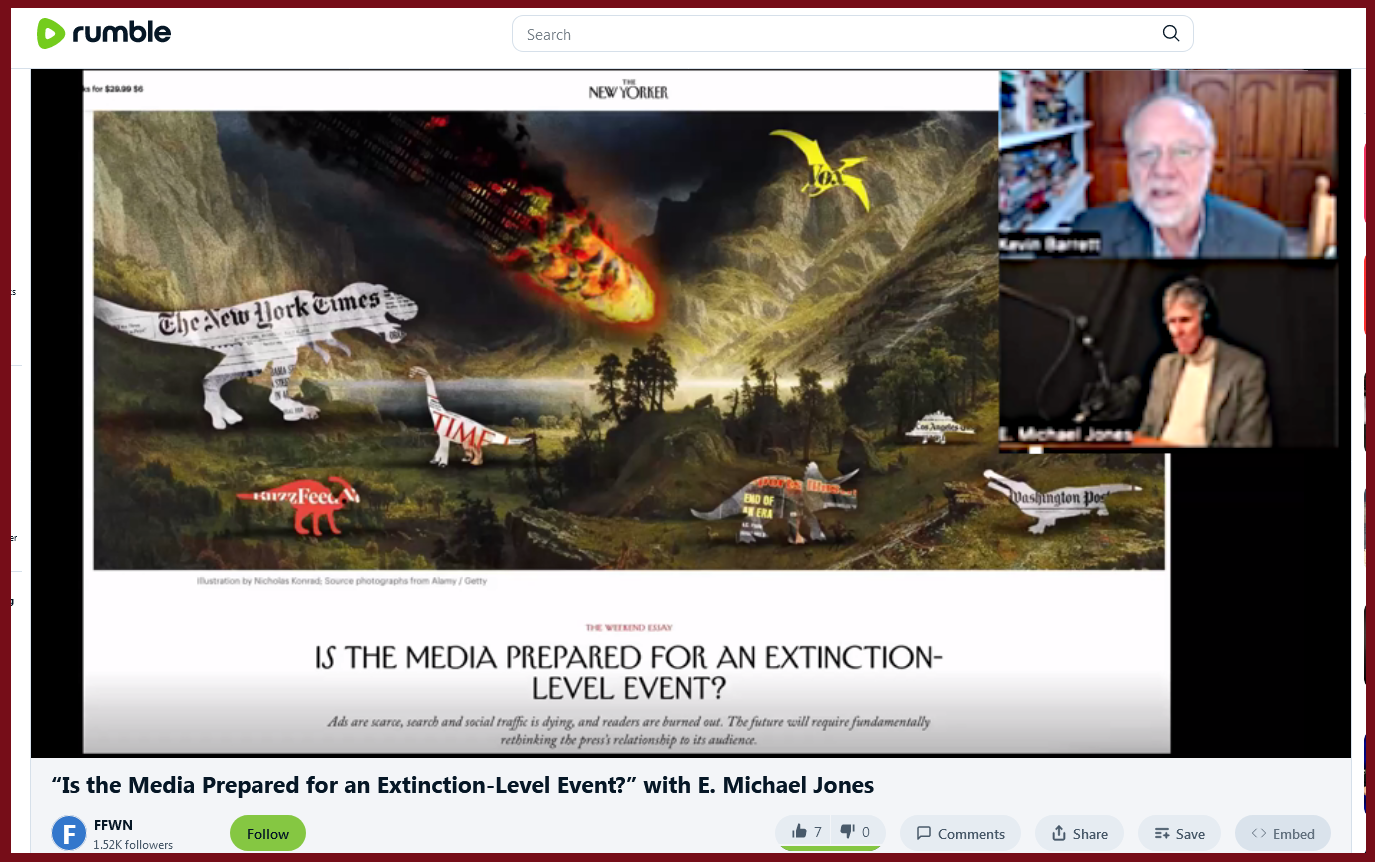This screenshot has width=1375, height=862.
Task: Open the FFWN channel name link
Action: pyautogui.click(x=113, y=825)
